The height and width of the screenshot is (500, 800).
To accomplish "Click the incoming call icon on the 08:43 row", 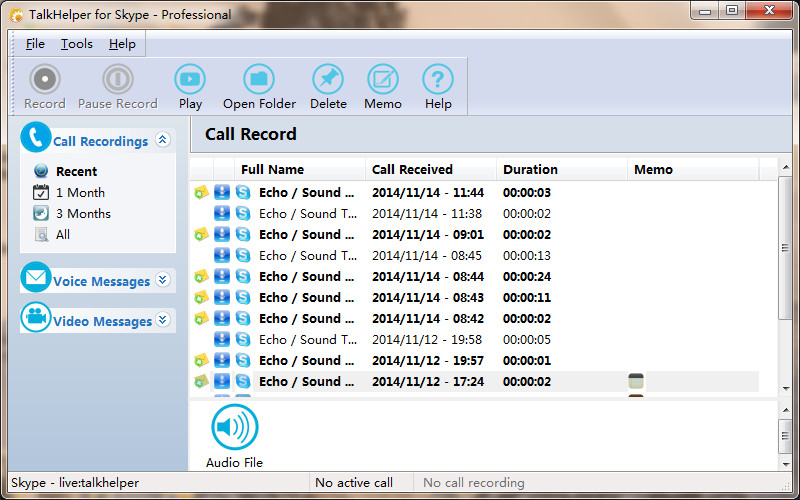I will pos(222,297).
